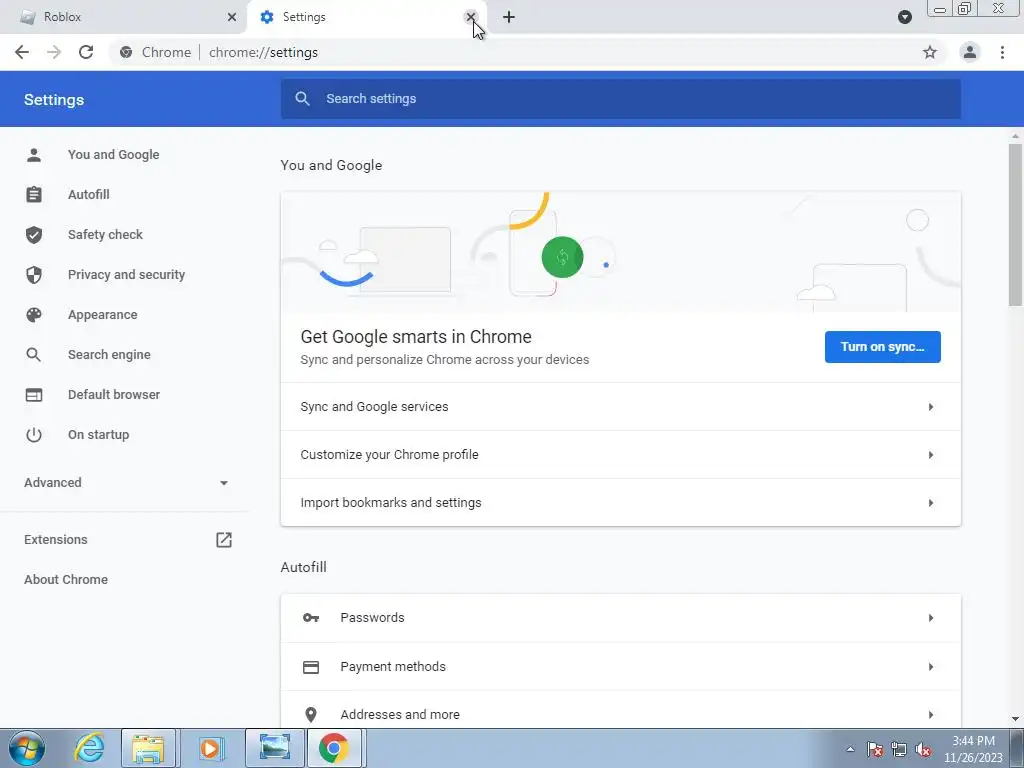
Task: Go to On startup settings
Action: [x=99, y=435]
